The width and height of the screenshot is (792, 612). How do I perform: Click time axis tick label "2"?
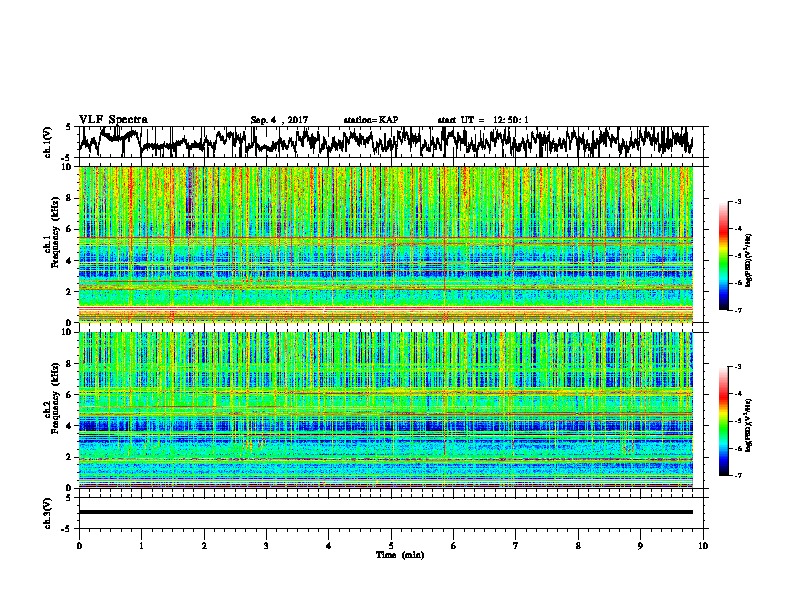[204, 546]
